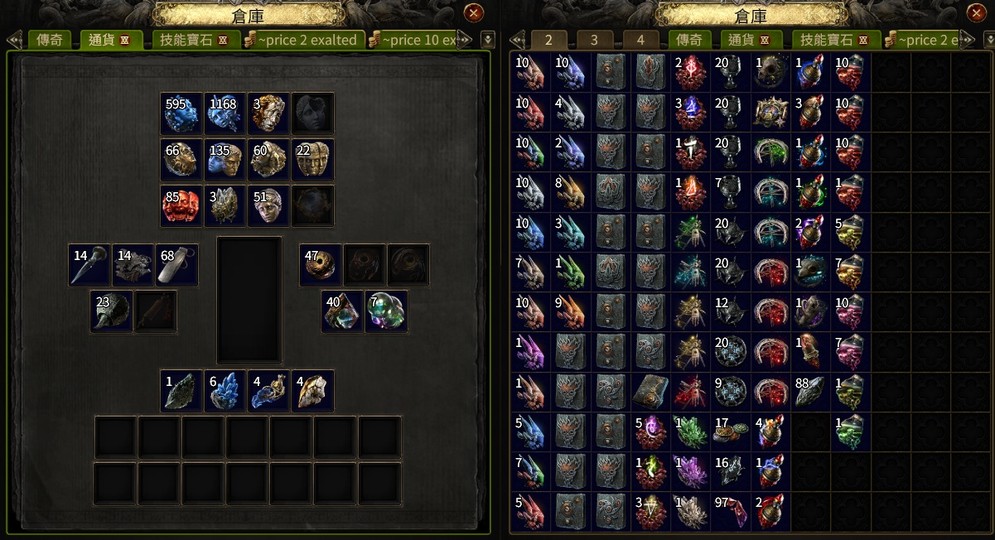Show previous tabs in right stash
Screen dimensions: 995x540
[x=518, y=39]
